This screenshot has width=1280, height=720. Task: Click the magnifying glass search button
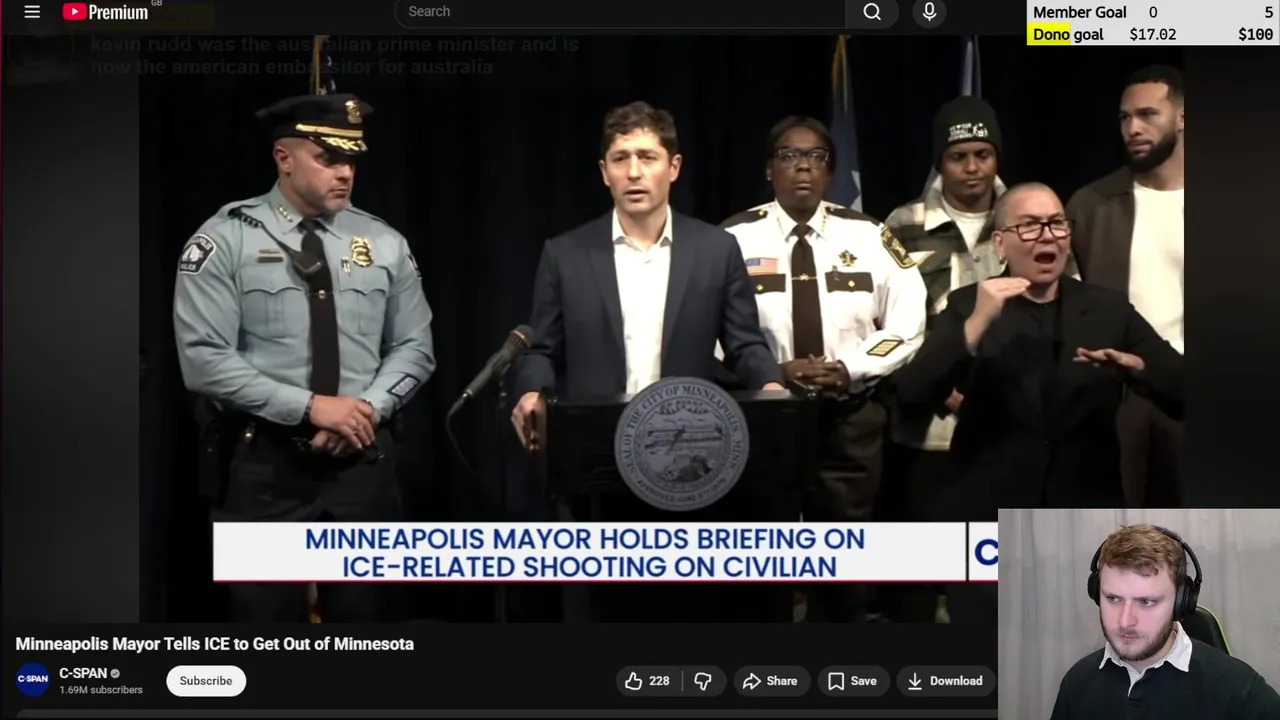pyautogui.click(x=872, y=12)
